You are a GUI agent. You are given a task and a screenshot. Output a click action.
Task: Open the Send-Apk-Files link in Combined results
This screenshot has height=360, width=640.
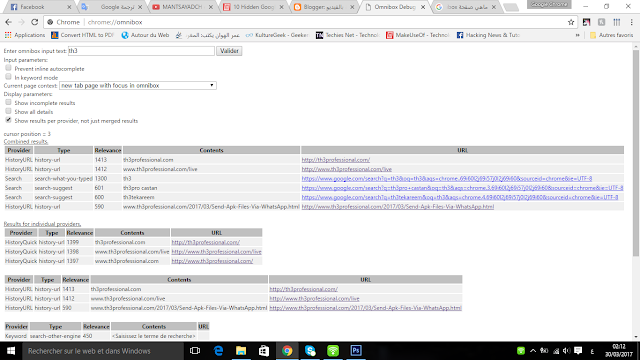coord(398,207)
